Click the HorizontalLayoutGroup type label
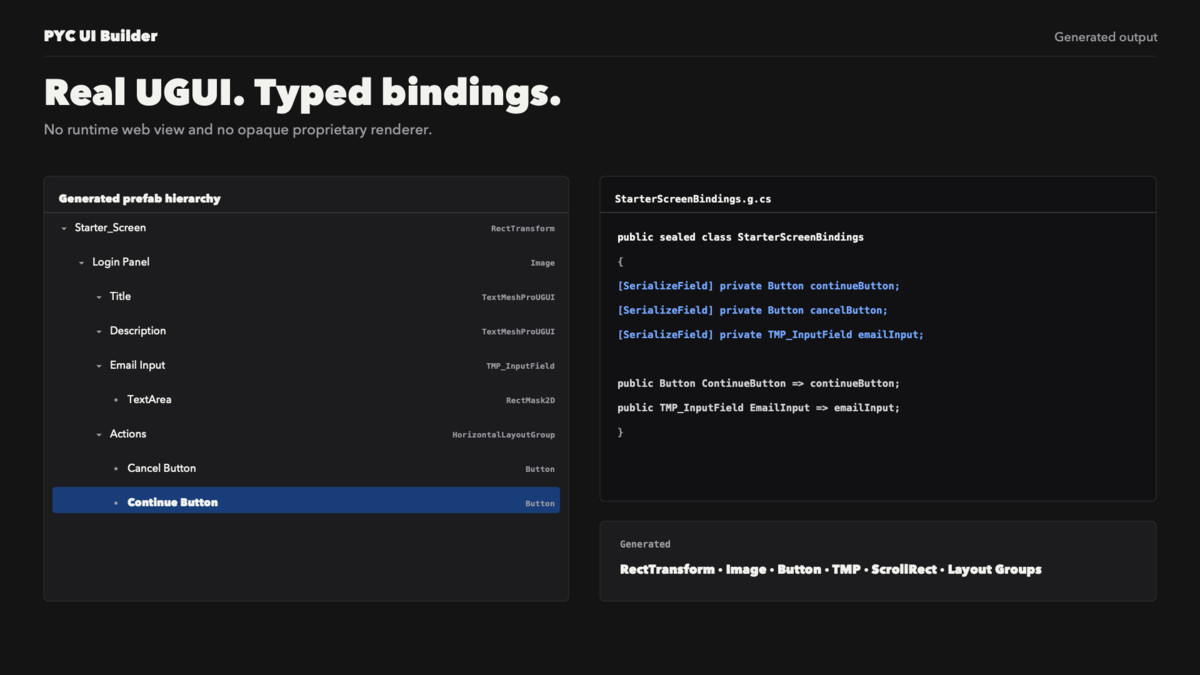 503,435
